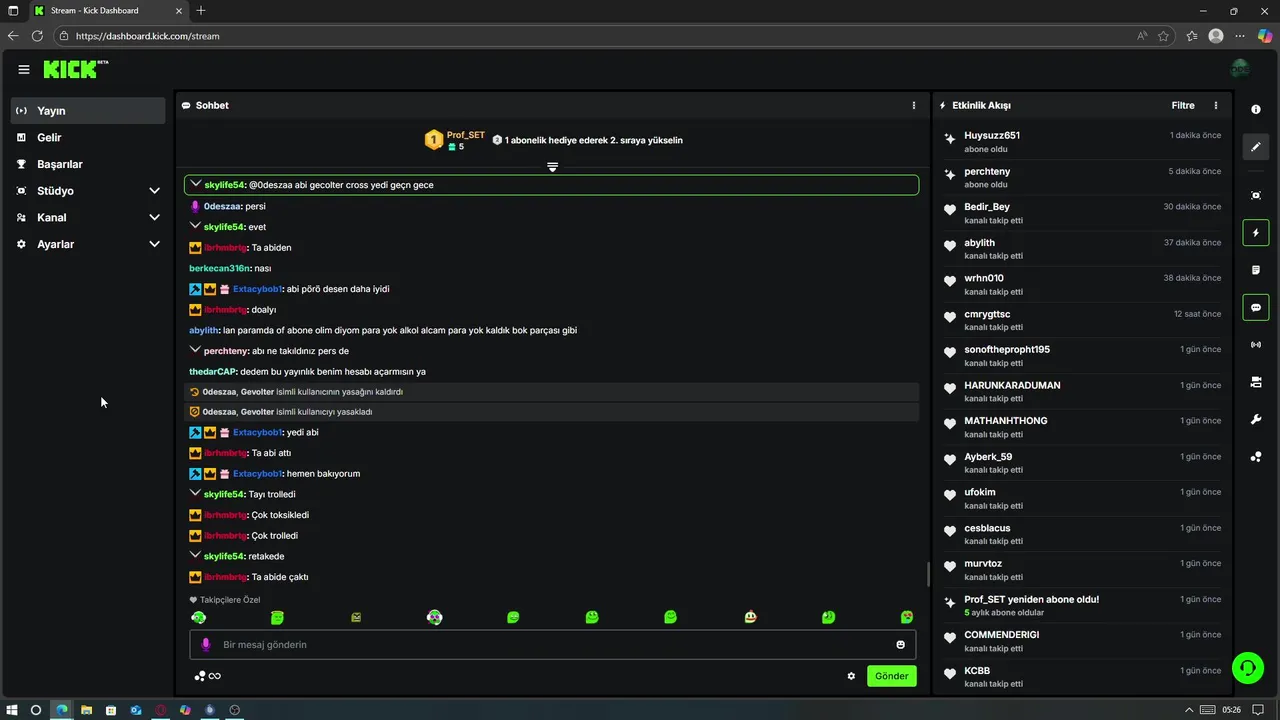
Task: Open the Sohbet panel three-dot menu
Action: (x=913, y=105)
